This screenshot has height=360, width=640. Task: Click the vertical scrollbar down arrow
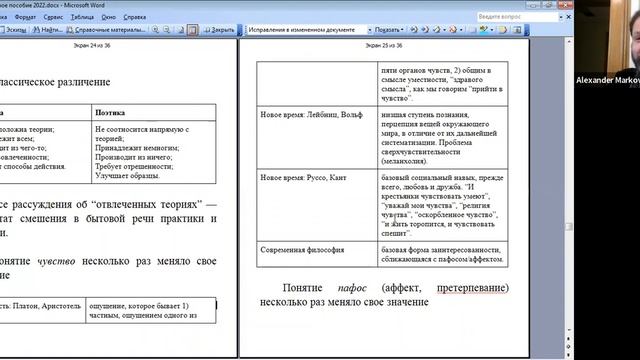click(x=569, y=330)
